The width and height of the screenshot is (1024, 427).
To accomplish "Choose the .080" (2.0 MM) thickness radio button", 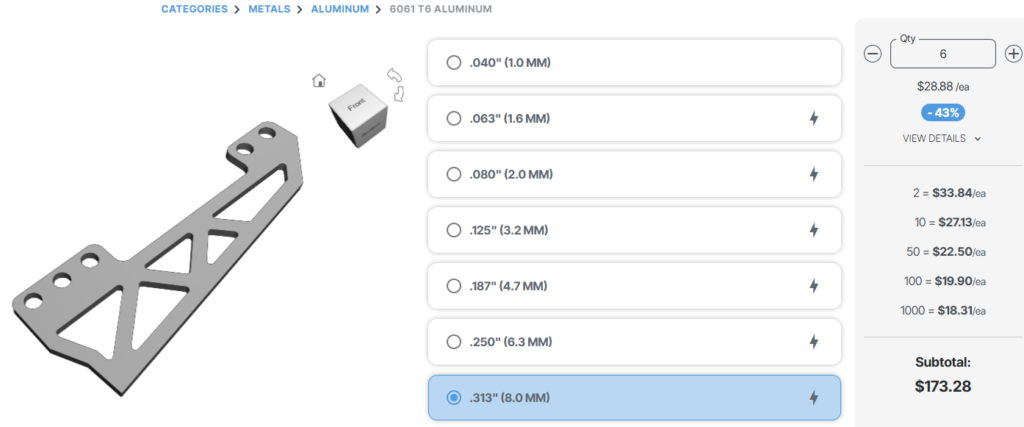I will pyautogui.click(x=454, y=175).
